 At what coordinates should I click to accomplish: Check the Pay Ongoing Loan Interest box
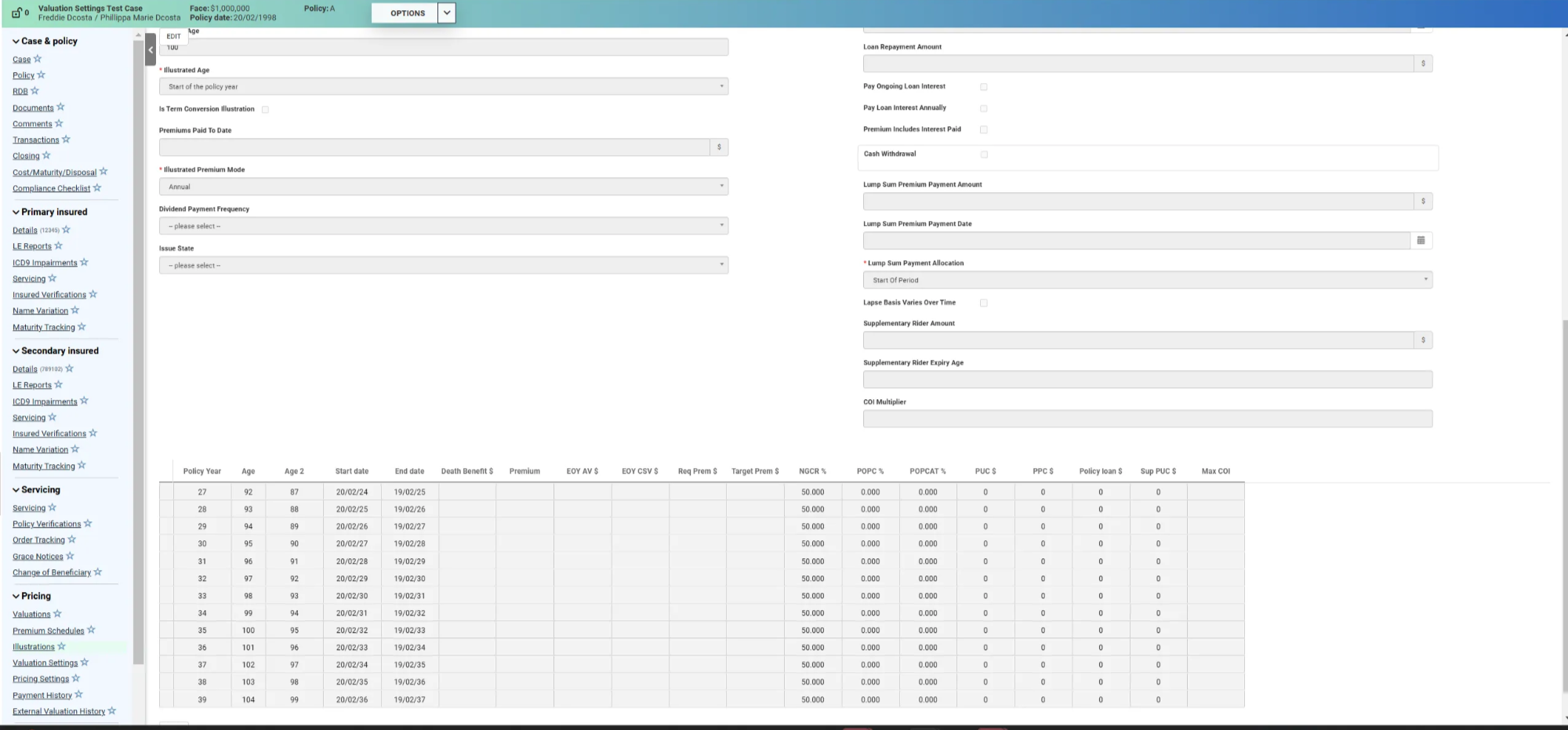tap(984, 87)
